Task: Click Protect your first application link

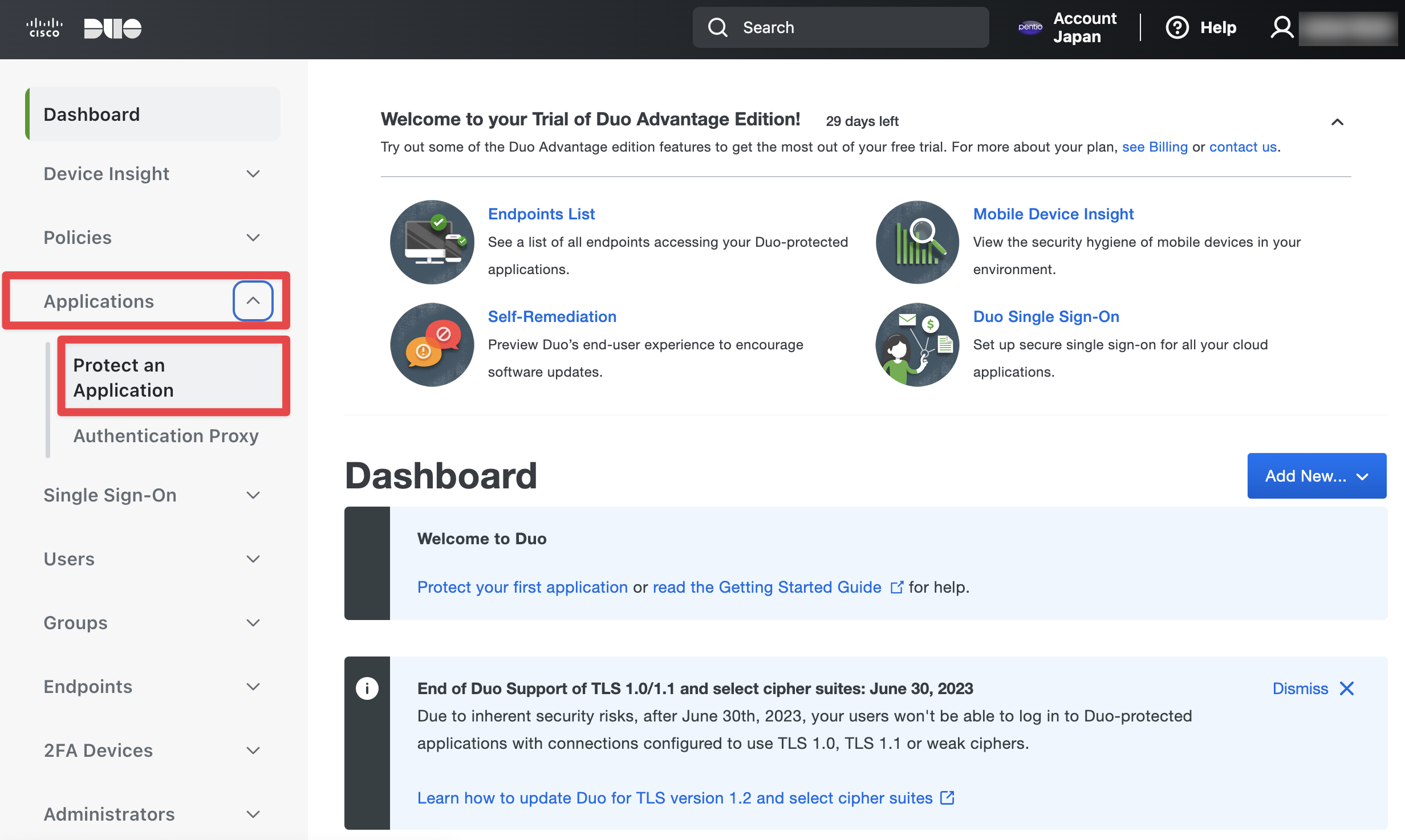Action: (x=522, y=587)
